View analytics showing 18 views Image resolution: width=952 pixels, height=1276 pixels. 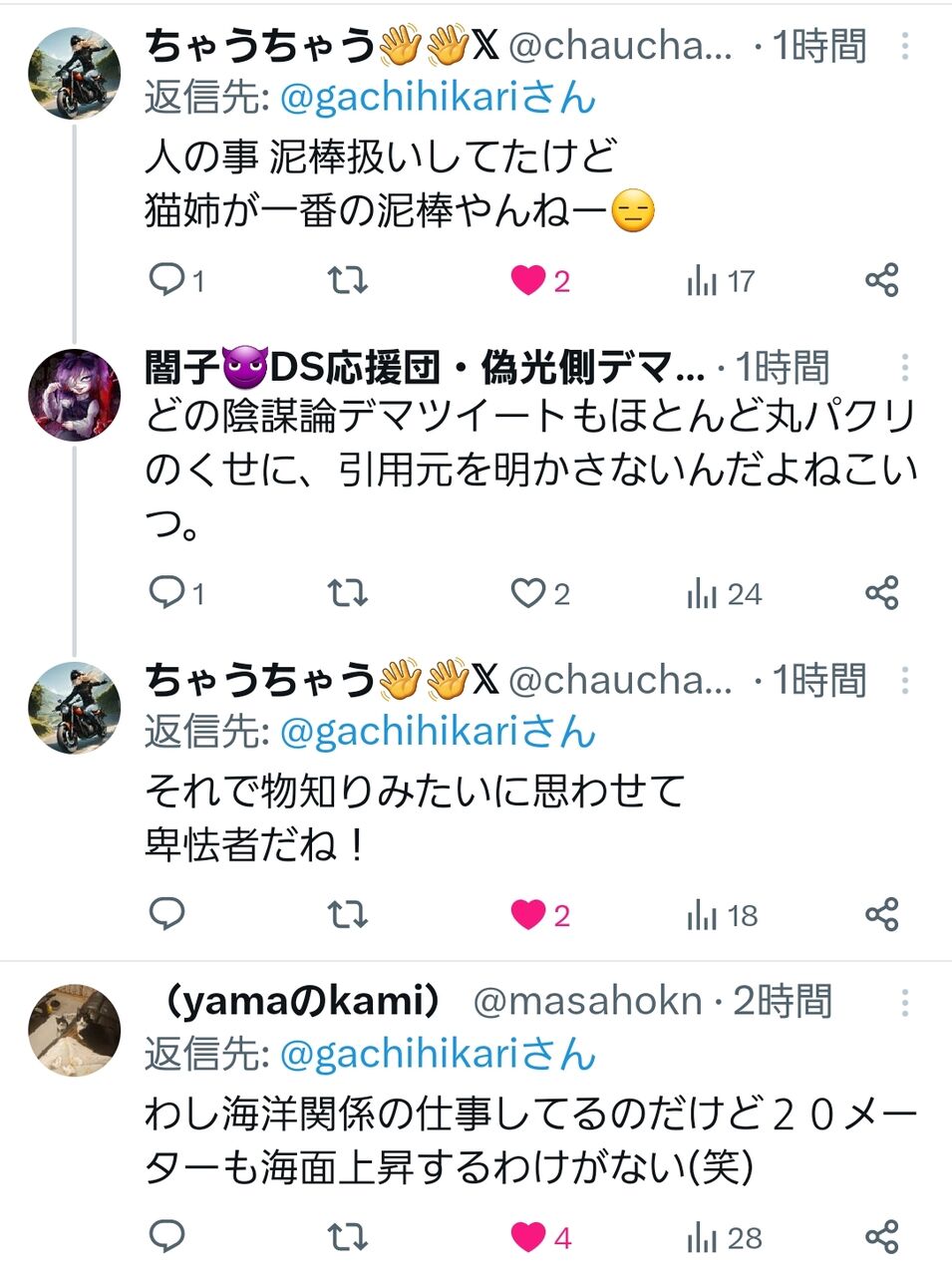coord(722,914)
